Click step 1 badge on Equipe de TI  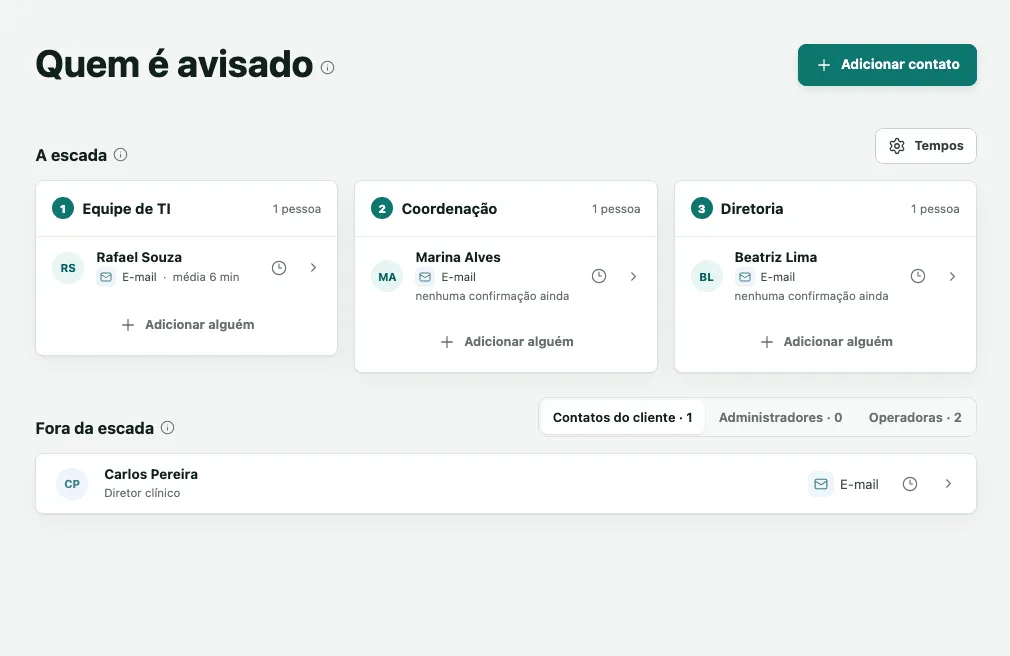(62, 209)
